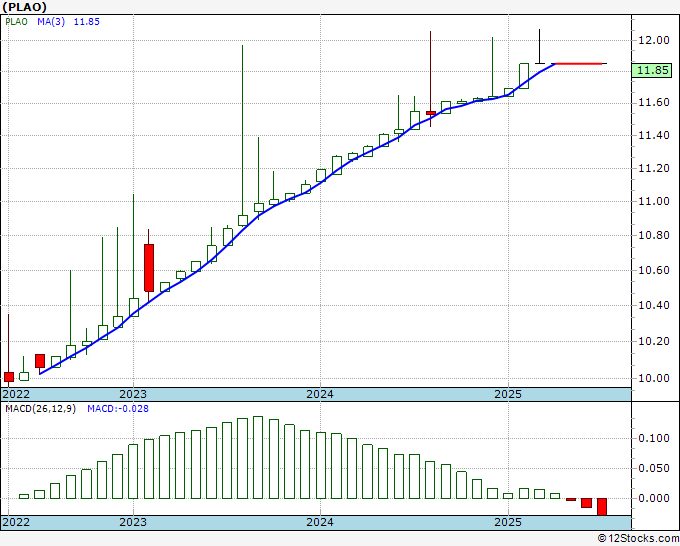Click the MACD:-0.028 value label
The width and height of the screenshot is (680, 546).
pyautogui.click(x=118, y=409)
